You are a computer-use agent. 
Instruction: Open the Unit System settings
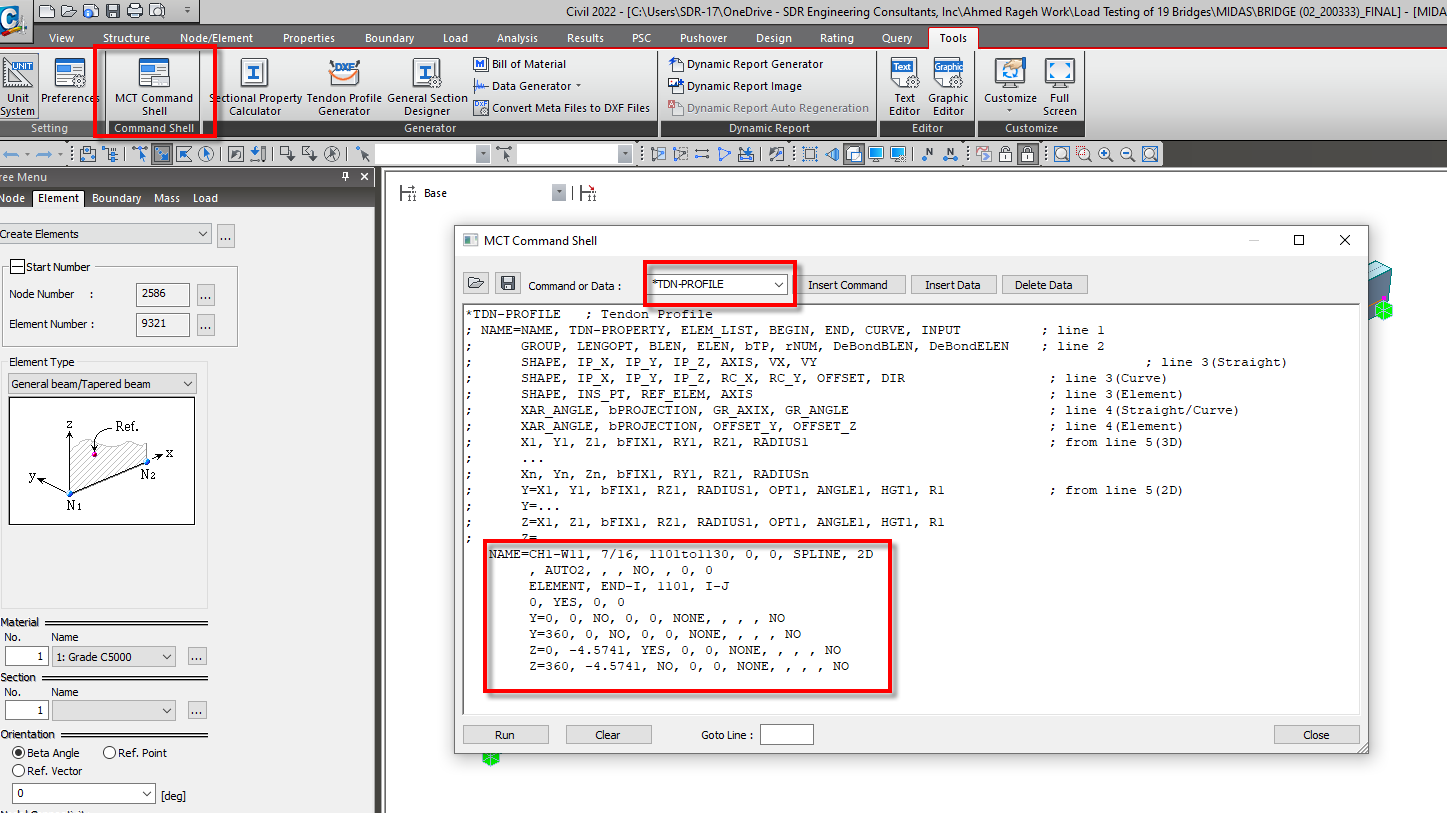coord(18,87)
